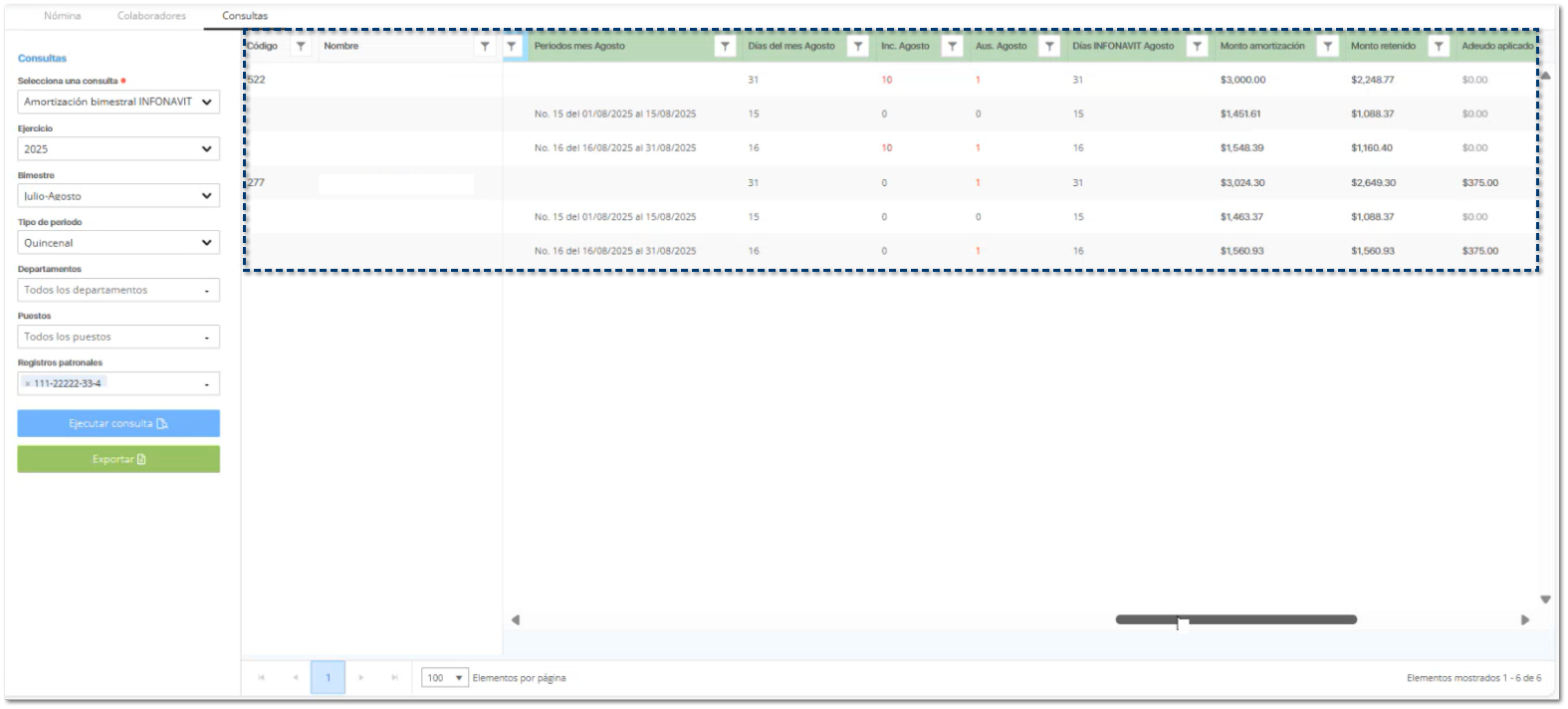Viewport: 1568px width, 709px height.
Task: Switch to the Colaboradores tab
Action: tap(151, 16)
